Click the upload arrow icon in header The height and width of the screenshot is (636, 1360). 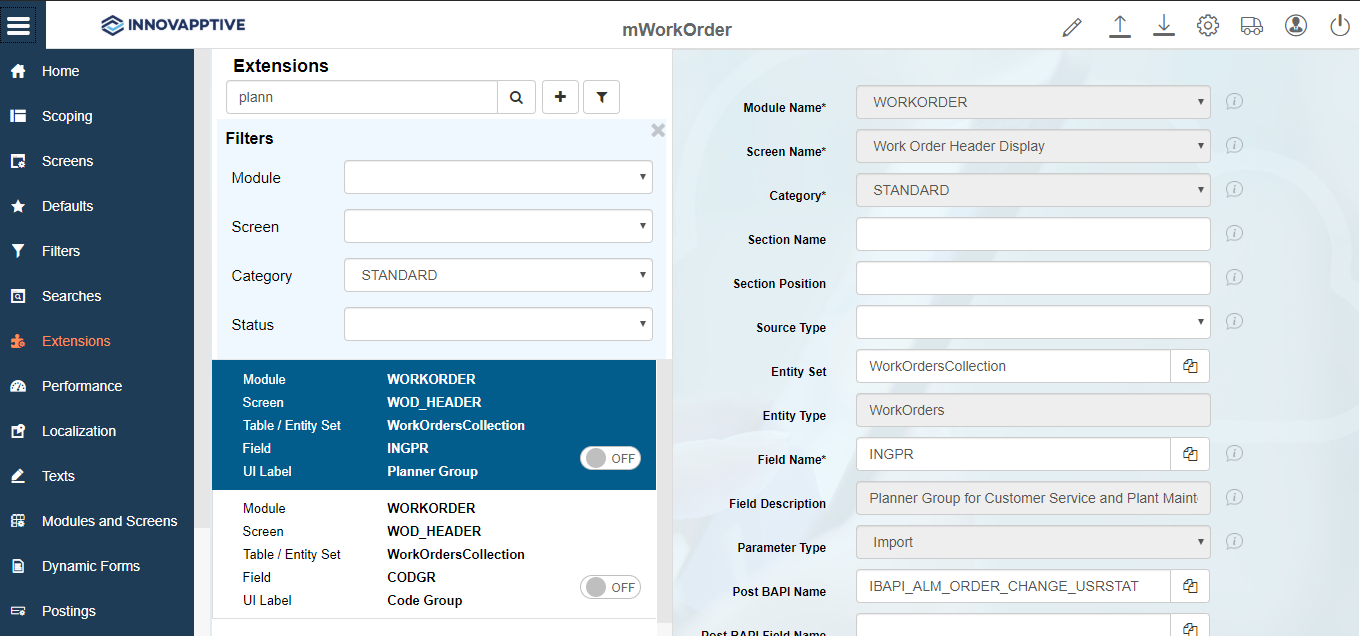[1120, 26]
